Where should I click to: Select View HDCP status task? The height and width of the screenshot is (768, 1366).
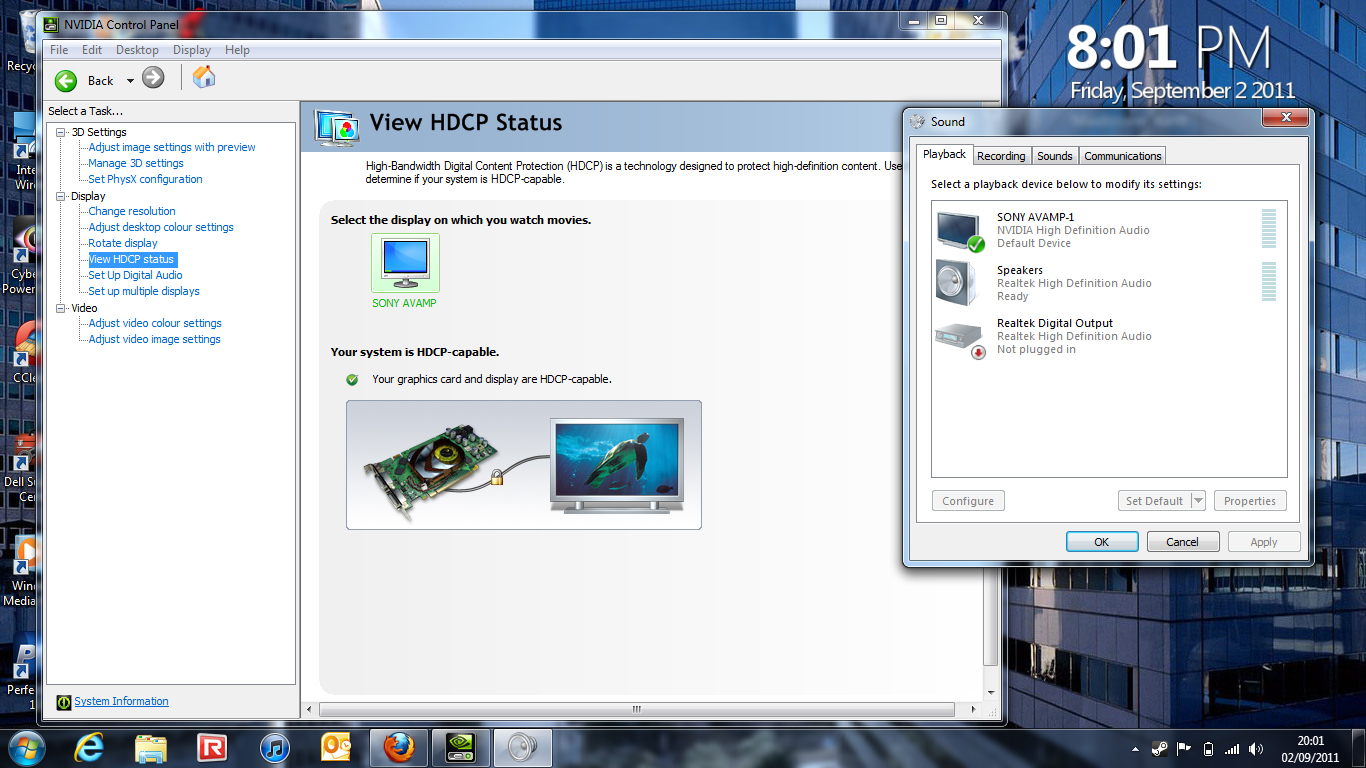point(132,259)
